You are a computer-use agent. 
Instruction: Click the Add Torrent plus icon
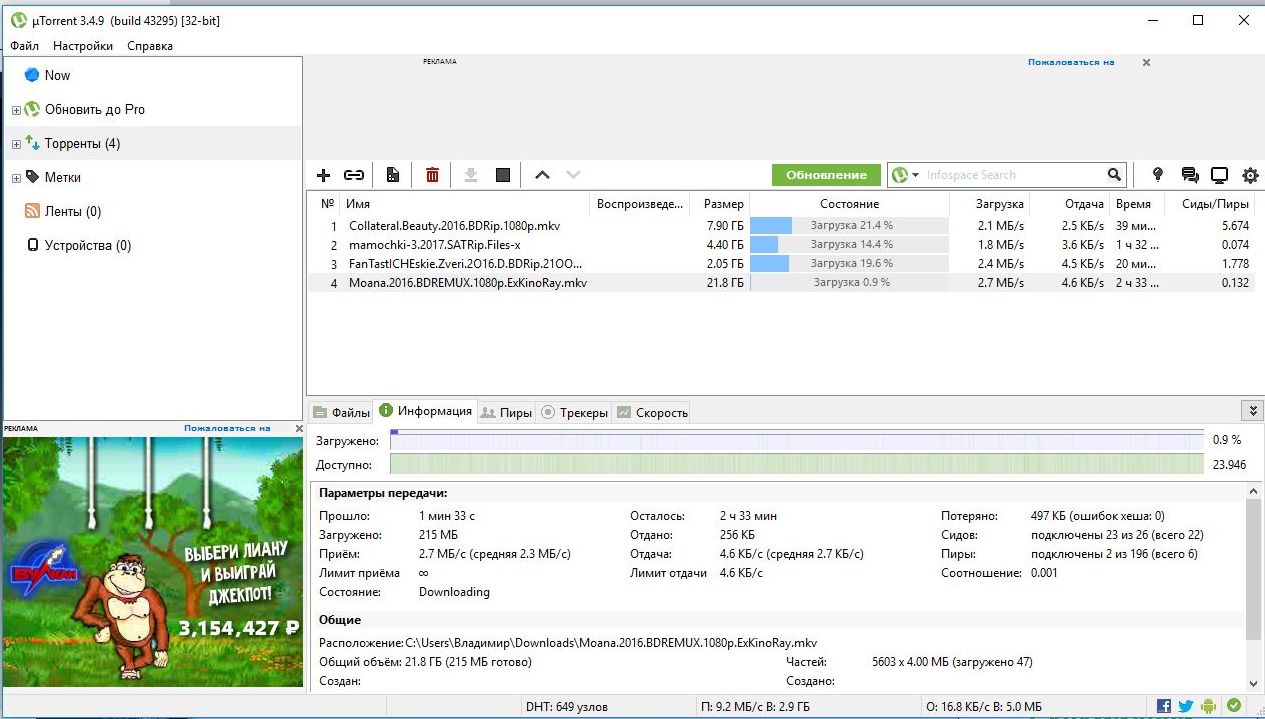click(323, 175)
